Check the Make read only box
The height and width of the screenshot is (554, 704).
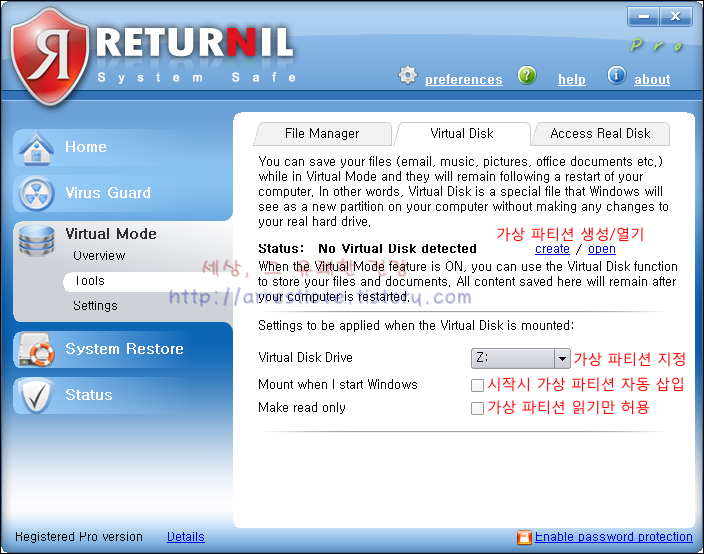point(477,409)
